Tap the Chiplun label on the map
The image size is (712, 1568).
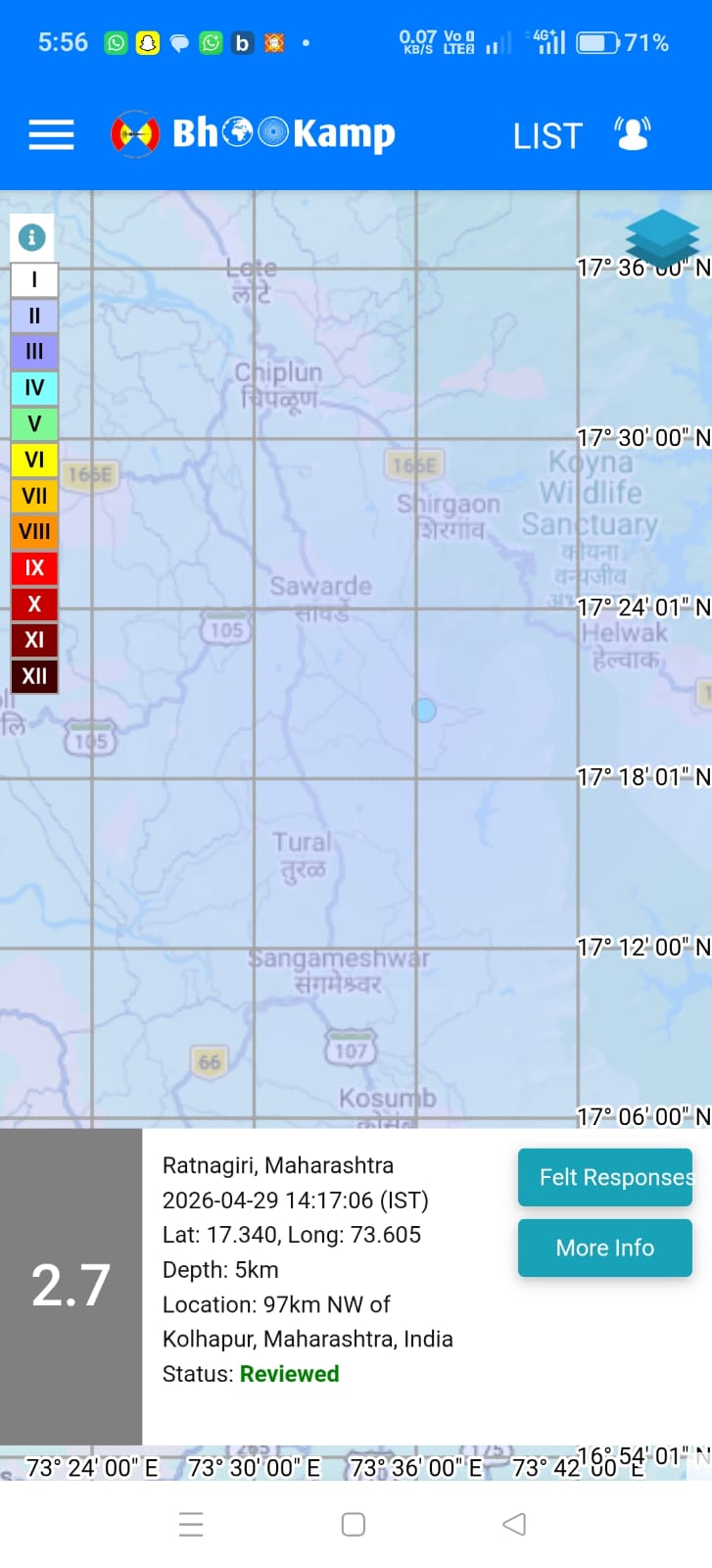[278, 384]
